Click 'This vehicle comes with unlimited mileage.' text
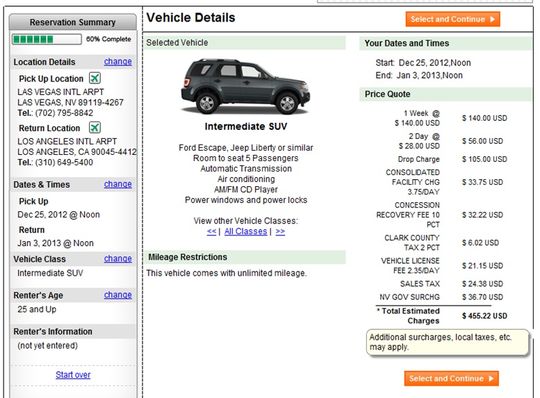The height and width of the screenshot is (398, 540). pyautogui.click(x=226, y=273)
